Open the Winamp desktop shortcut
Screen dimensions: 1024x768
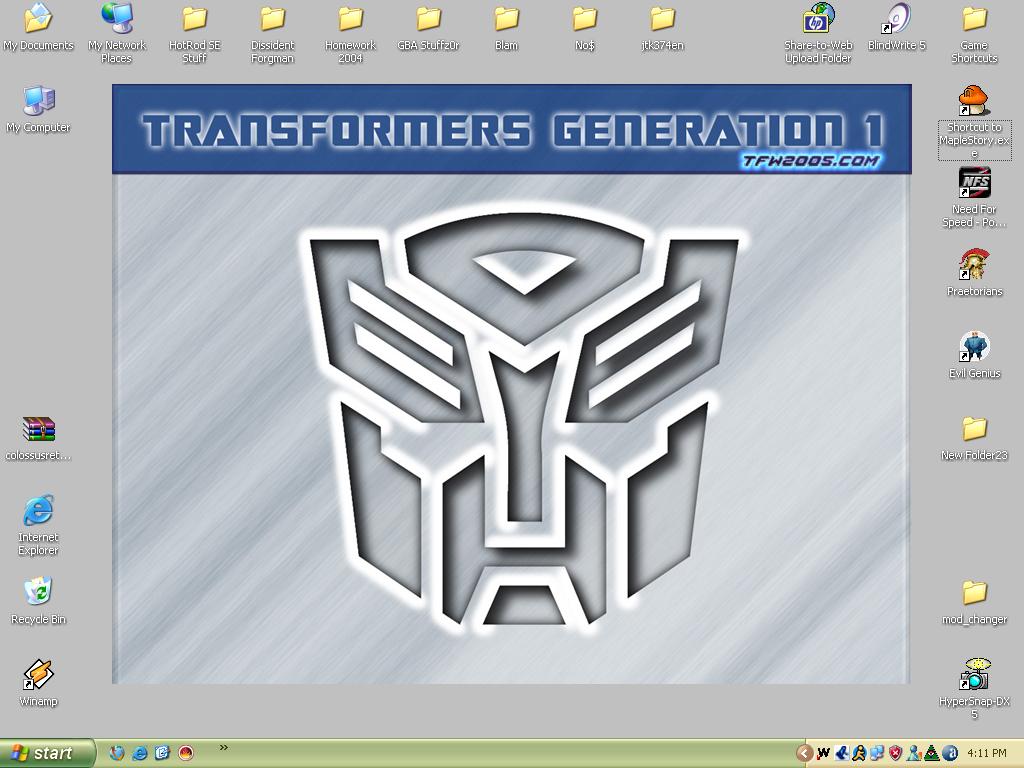(38, 676)
